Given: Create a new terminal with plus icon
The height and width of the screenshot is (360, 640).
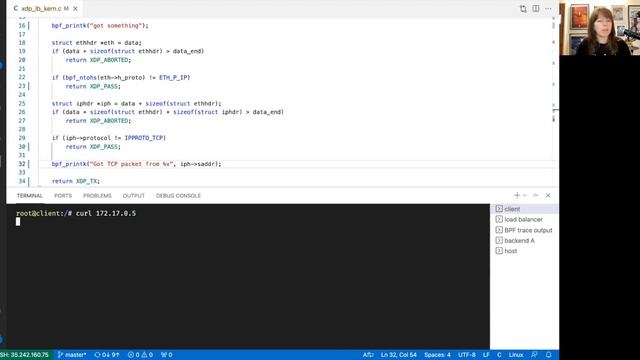Looking at the screenshot, I should pyautogui.click(x=517, y=196).
